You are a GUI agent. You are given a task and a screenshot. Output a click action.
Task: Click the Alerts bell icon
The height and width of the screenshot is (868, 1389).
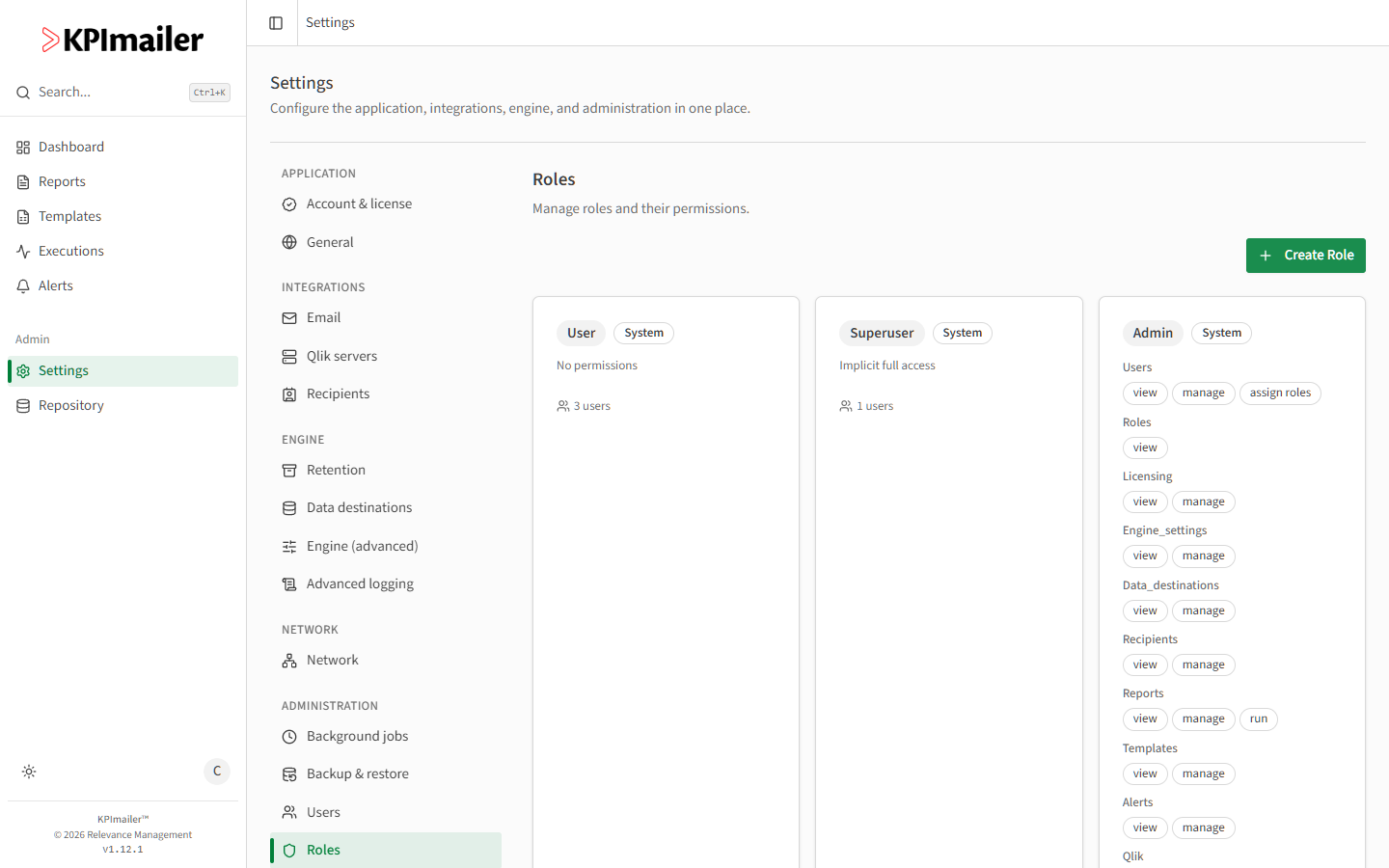(23, 286)
